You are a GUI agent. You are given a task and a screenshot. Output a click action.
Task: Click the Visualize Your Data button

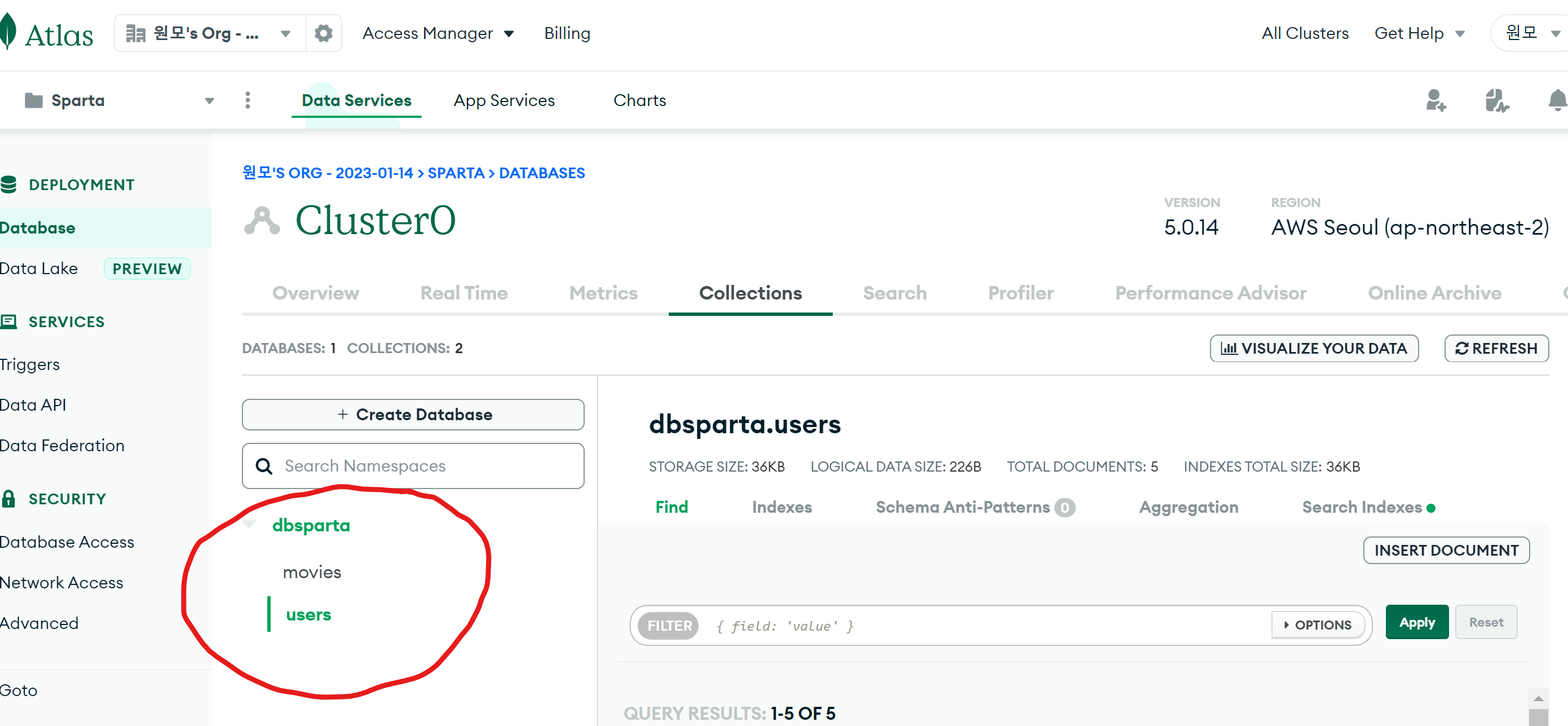pos(1314,349)
